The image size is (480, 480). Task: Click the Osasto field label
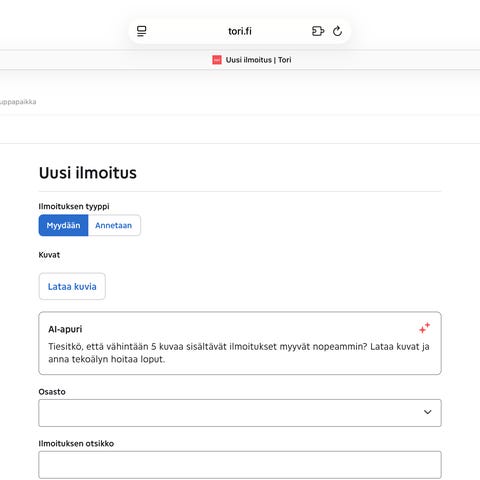(52, 392)
